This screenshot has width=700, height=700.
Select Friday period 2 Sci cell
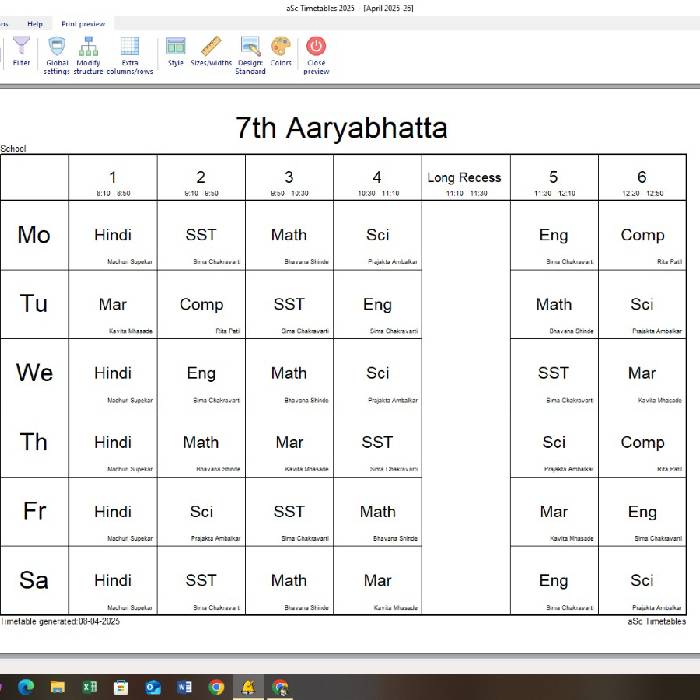click(201, 512)
